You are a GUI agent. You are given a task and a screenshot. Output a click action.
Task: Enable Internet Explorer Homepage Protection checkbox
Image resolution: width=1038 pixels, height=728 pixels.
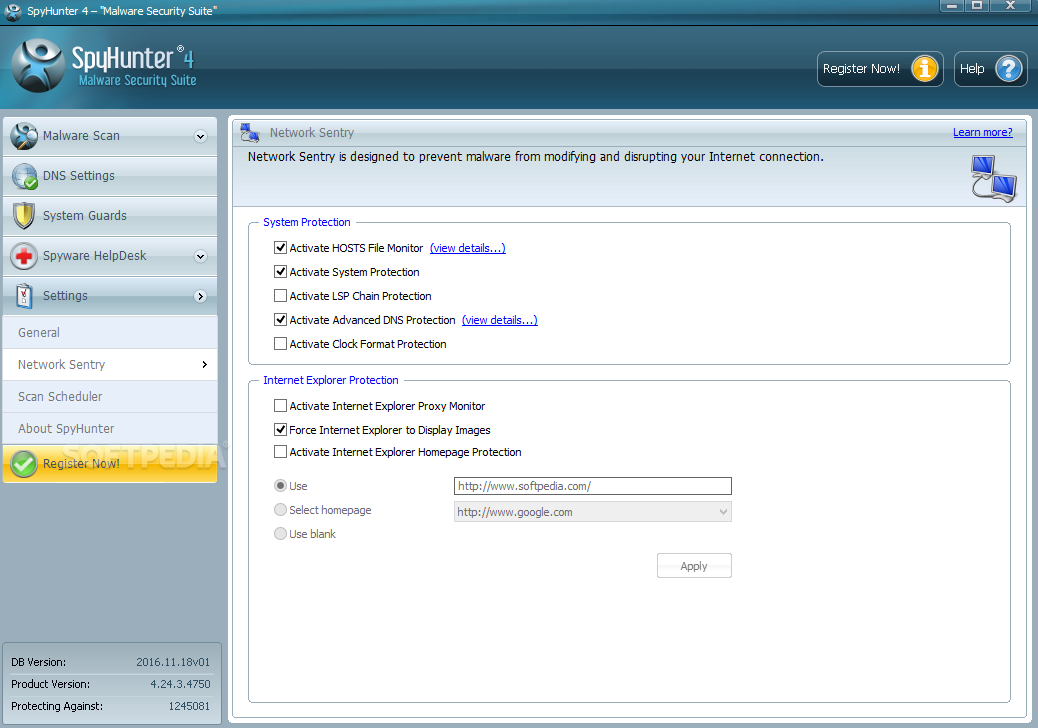click(x=280, y=451)
